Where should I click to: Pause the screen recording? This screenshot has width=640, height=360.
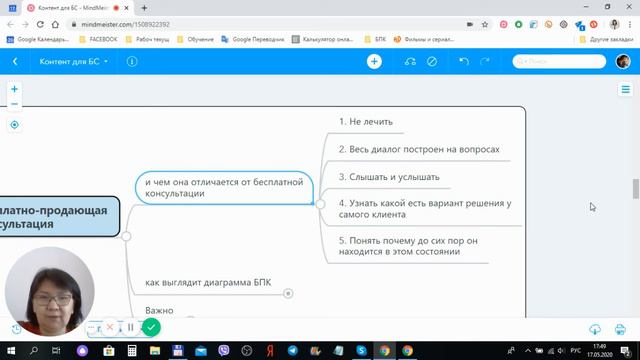click(x=131, y=327)
